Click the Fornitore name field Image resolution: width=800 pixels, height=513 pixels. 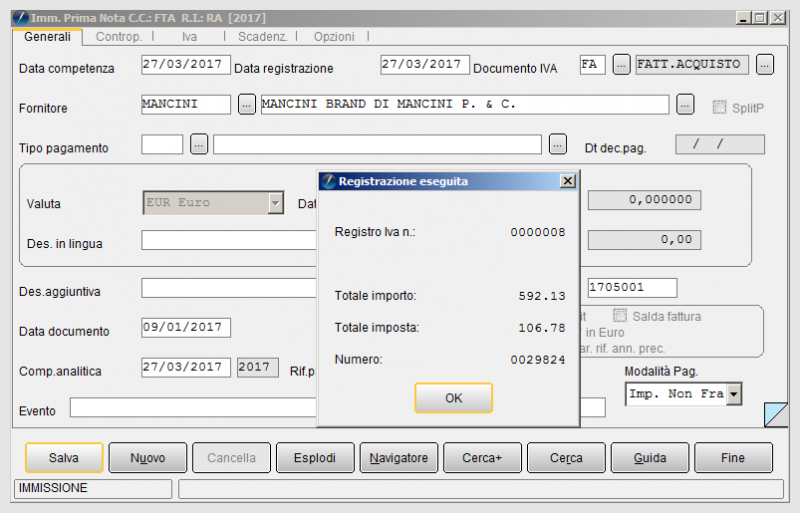[465, 105]
